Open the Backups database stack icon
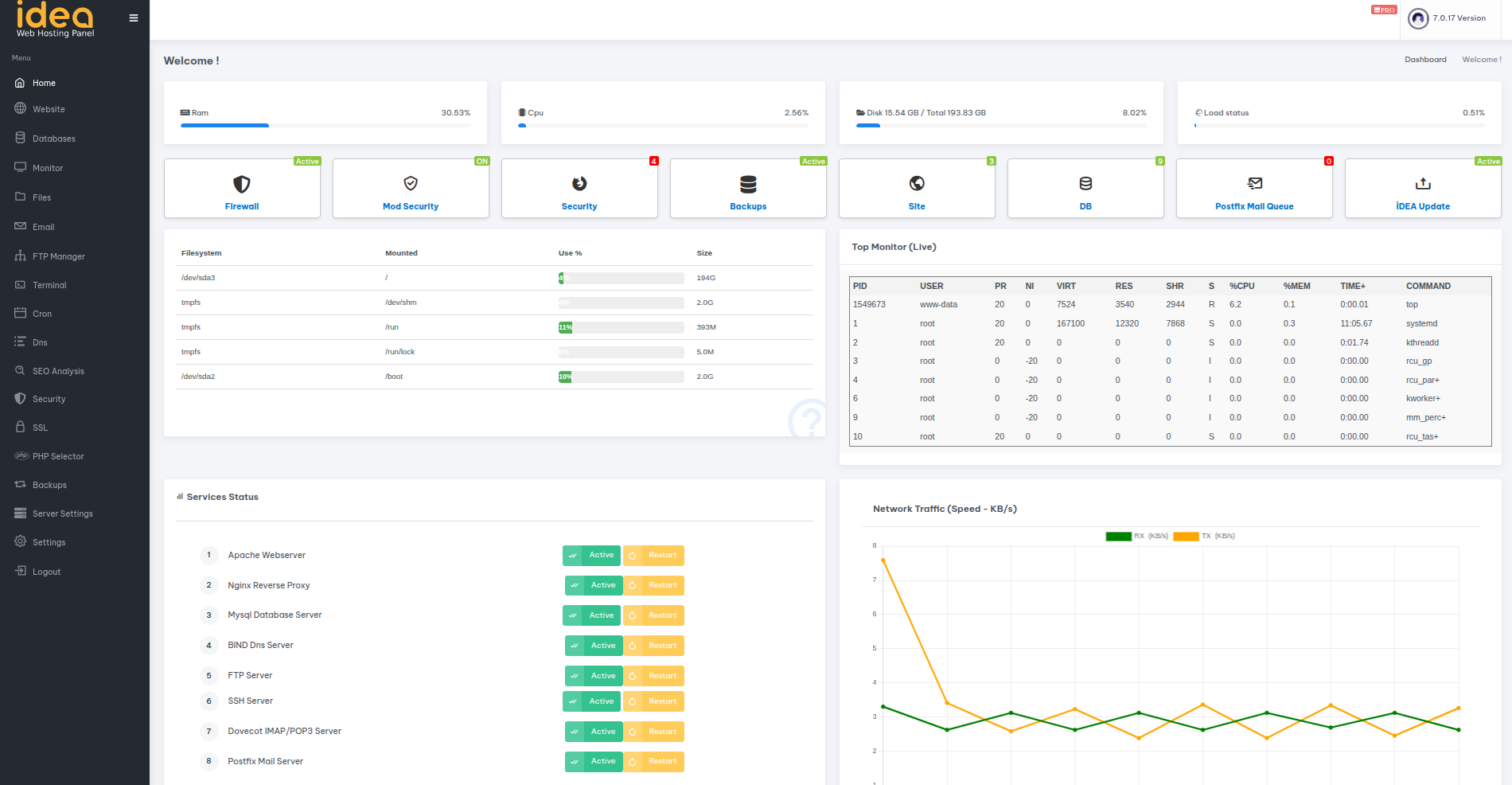The image size is (1512, 785). tap(748, 184)
